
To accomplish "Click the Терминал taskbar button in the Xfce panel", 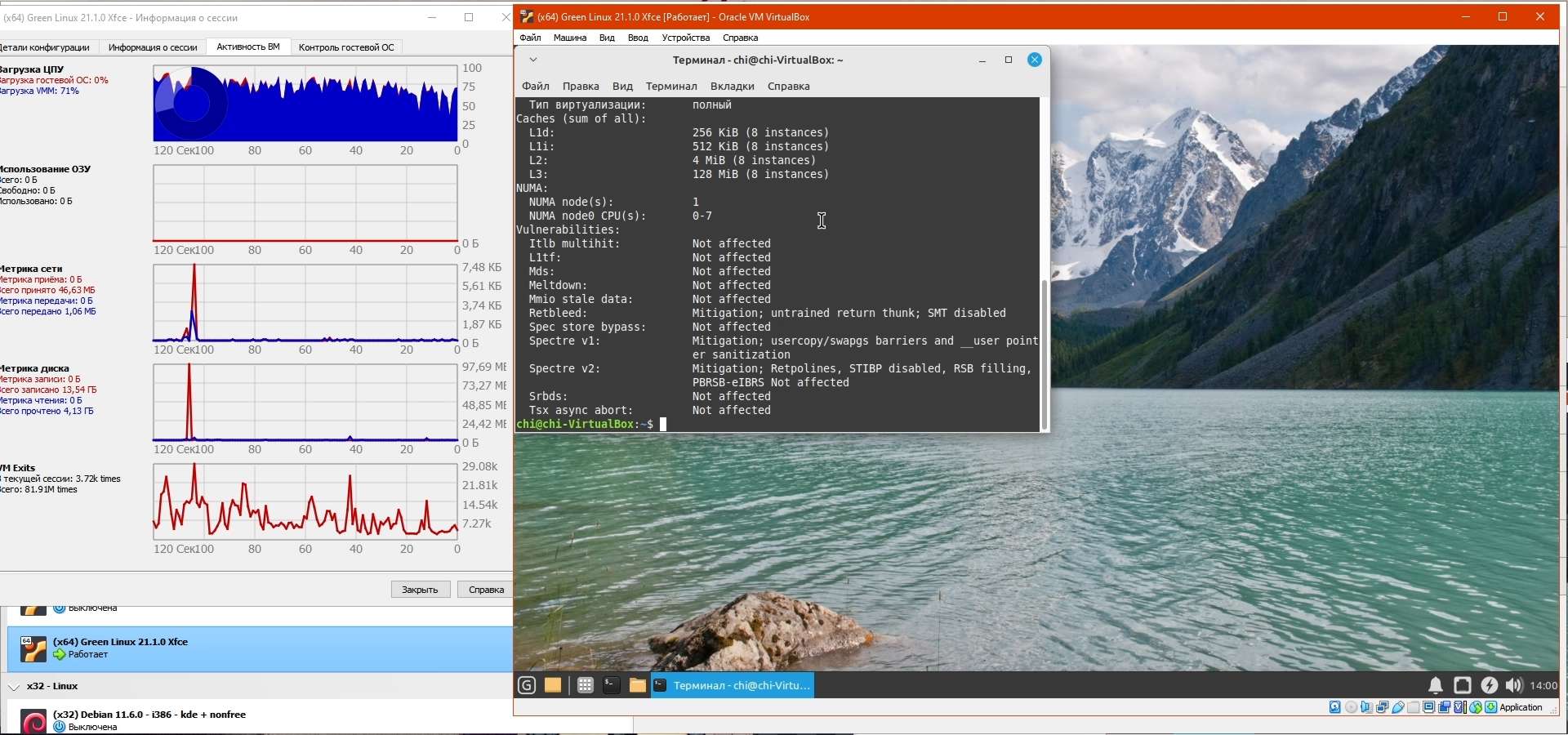I will (x=733, y=686).
